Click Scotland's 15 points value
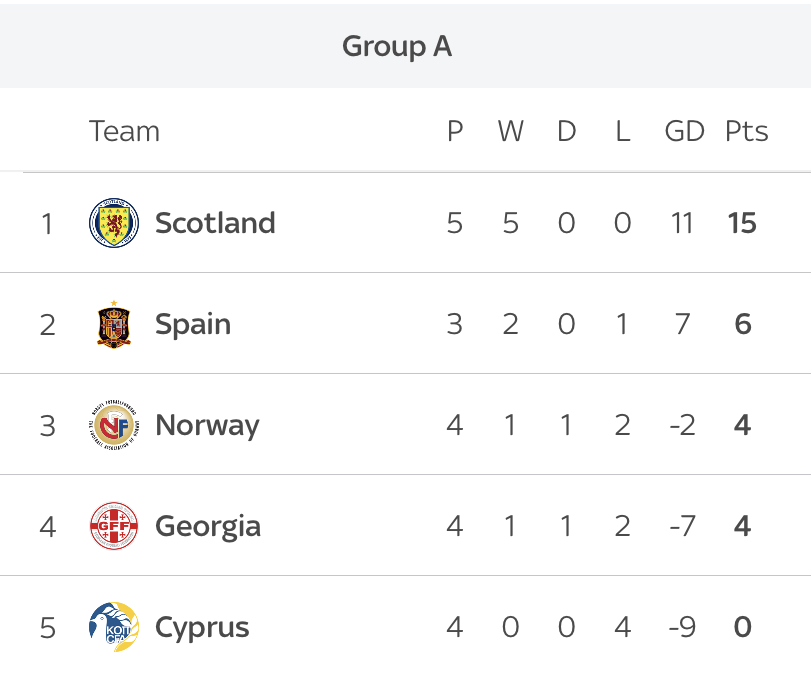811x675 pixels. [x=742, y=222]
